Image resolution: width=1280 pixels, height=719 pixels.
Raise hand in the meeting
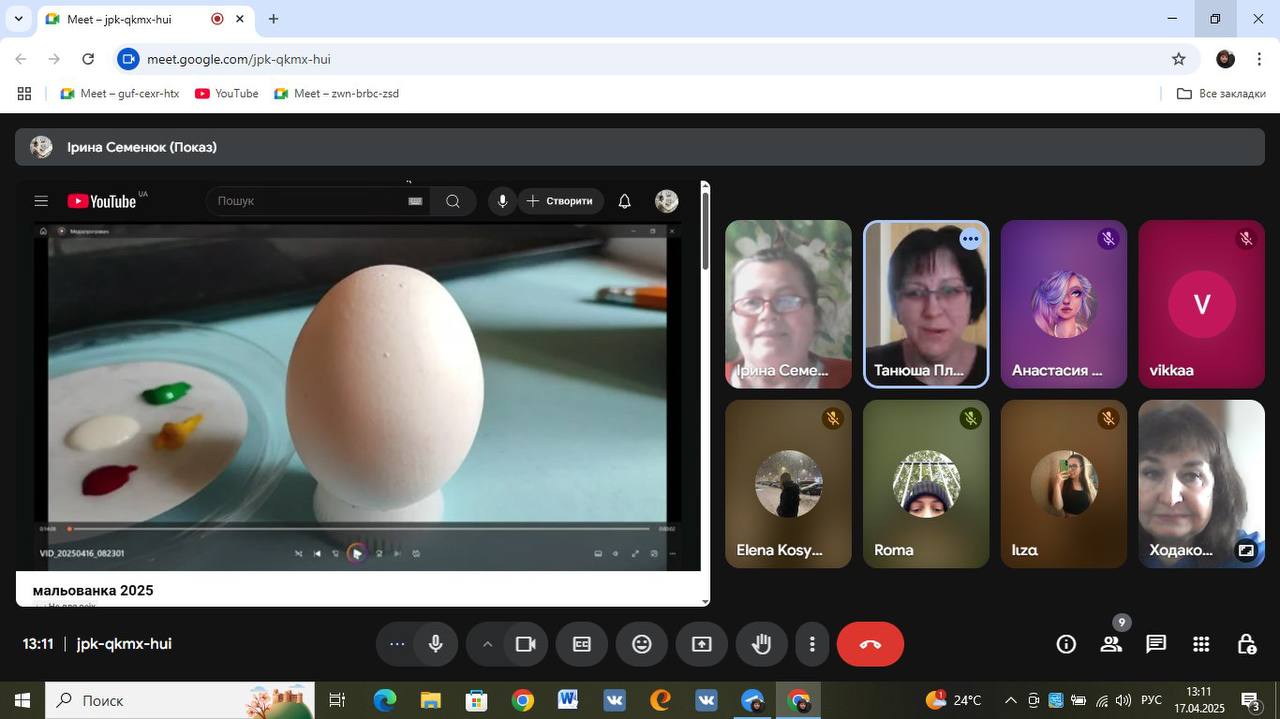pyautogui.click(x=762, y=644)
